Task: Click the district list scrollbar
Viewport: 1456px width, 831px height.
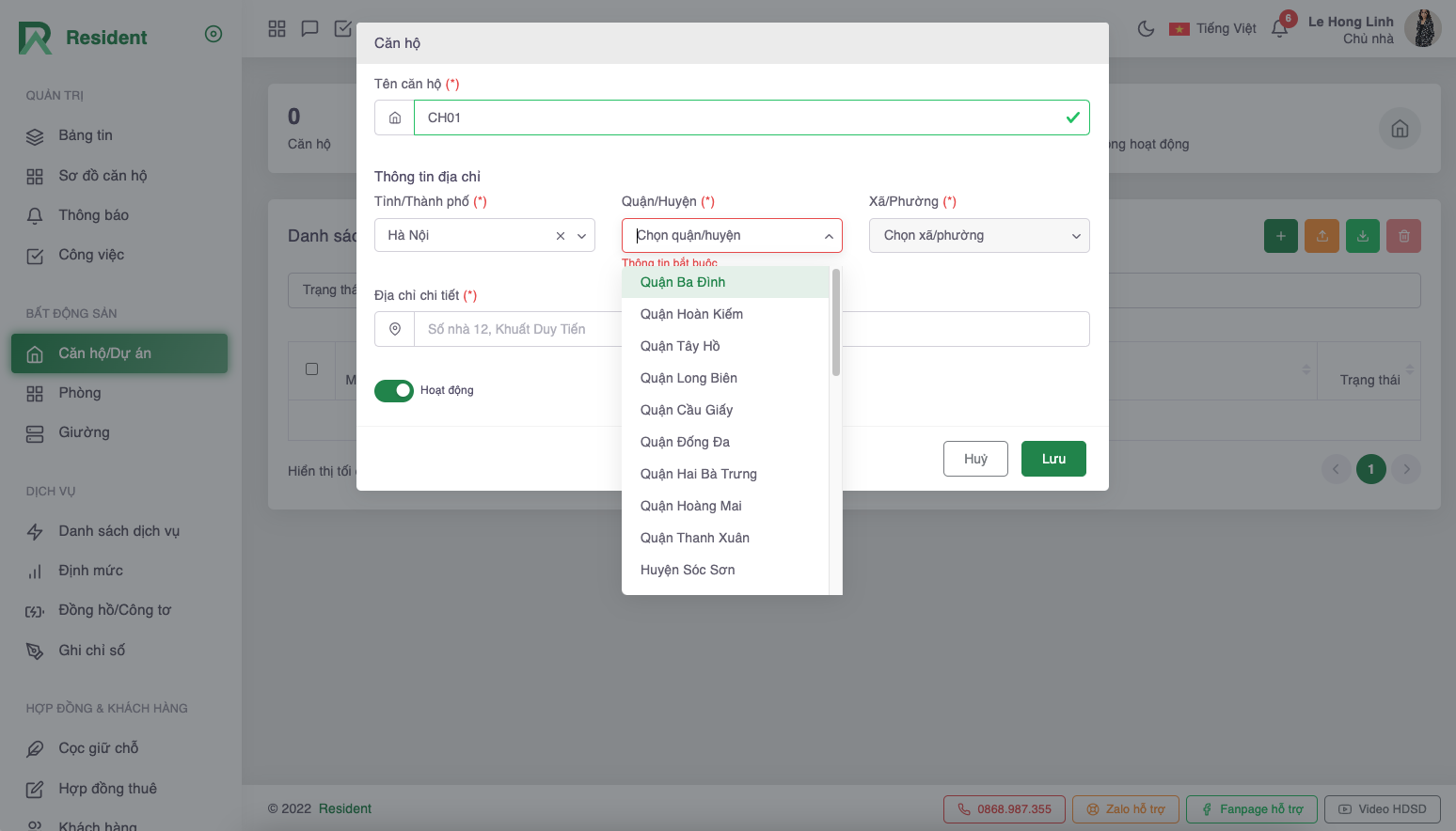Action: [835, 322]
